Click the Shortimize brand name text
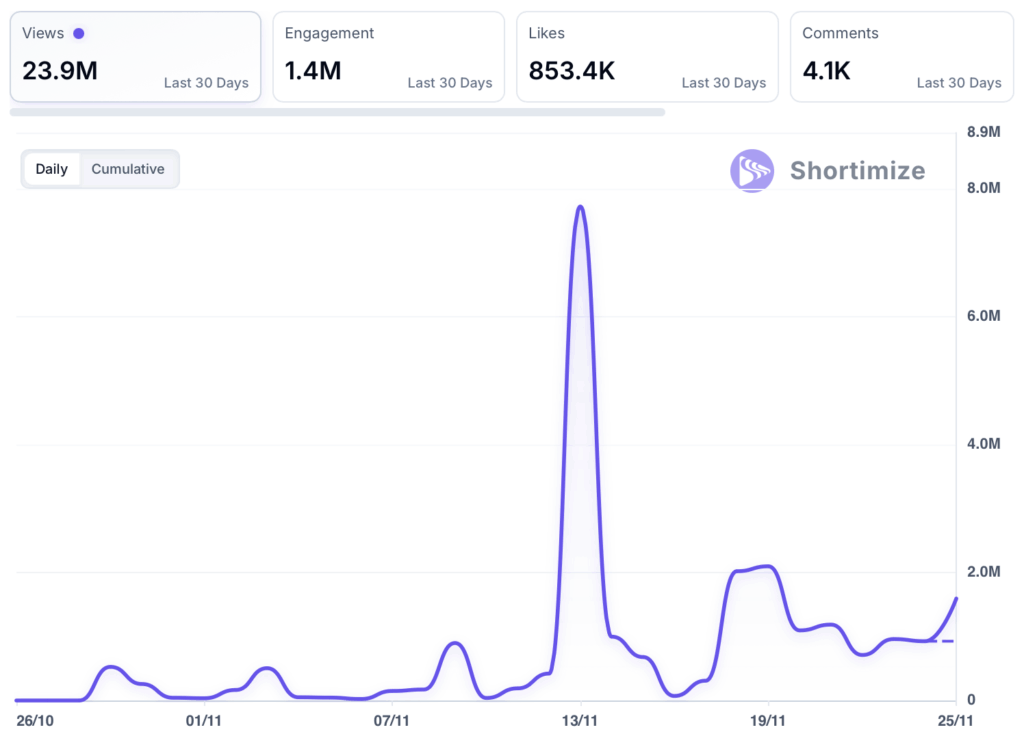 click(857, 170)
